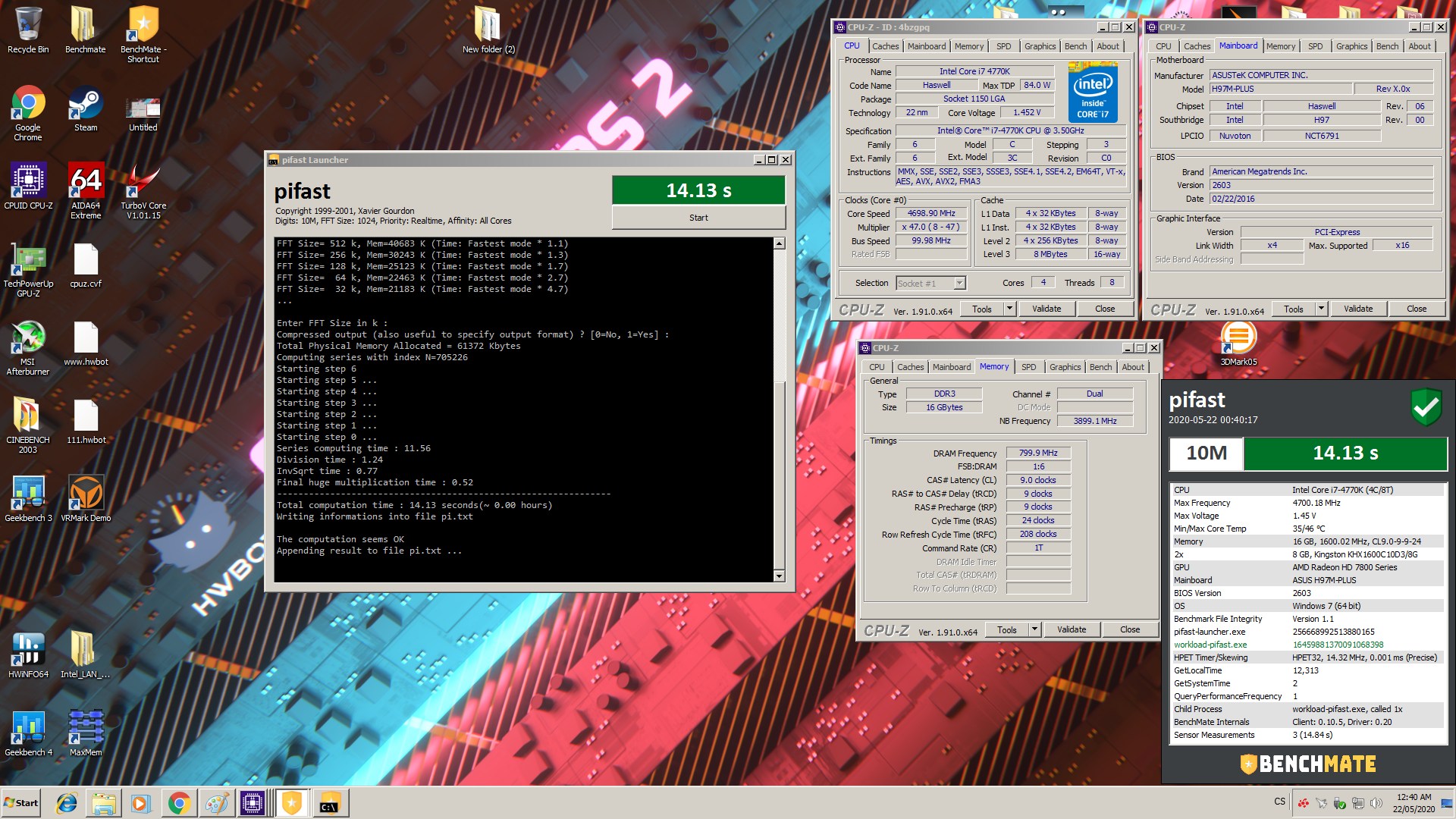
Task: Open TechPowerUp GPU-Z desktop icon
Action: (28, 269)
